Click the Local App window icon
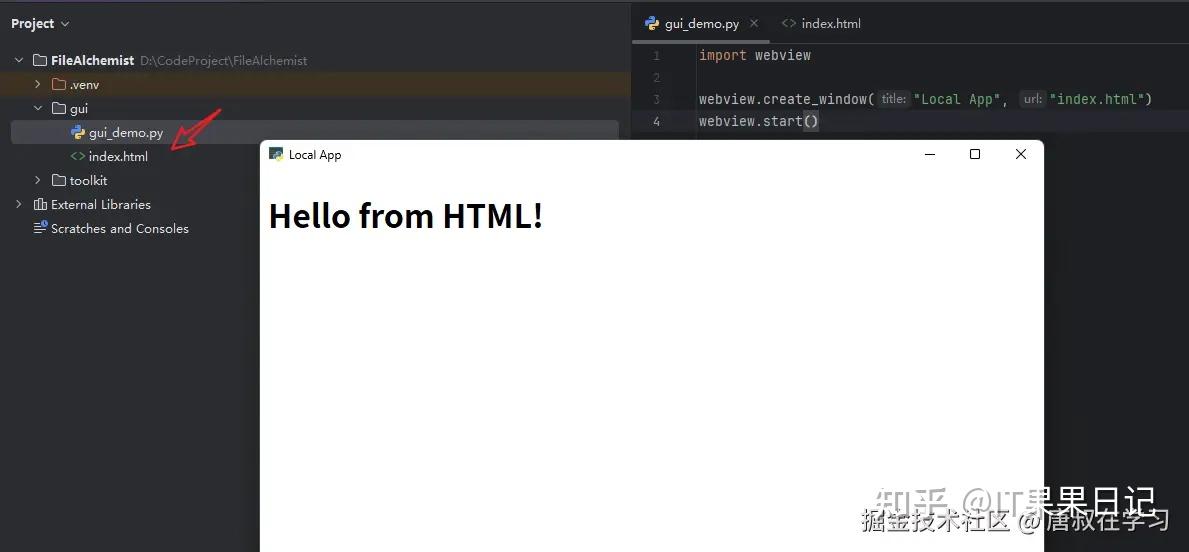The height and width of the screenshot is (552, 1189). click(276, 155)
